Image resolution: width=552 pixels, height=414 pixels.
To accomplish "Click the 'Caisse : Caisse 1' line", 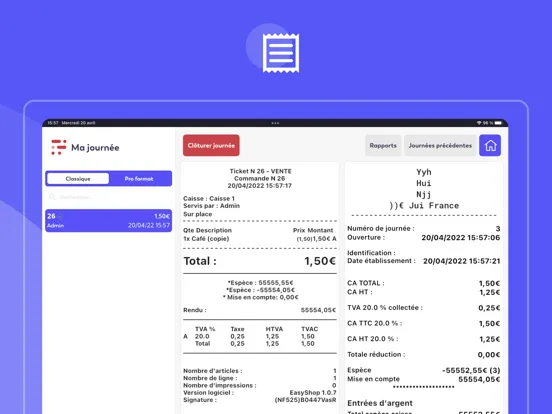I will coord(209,199).
